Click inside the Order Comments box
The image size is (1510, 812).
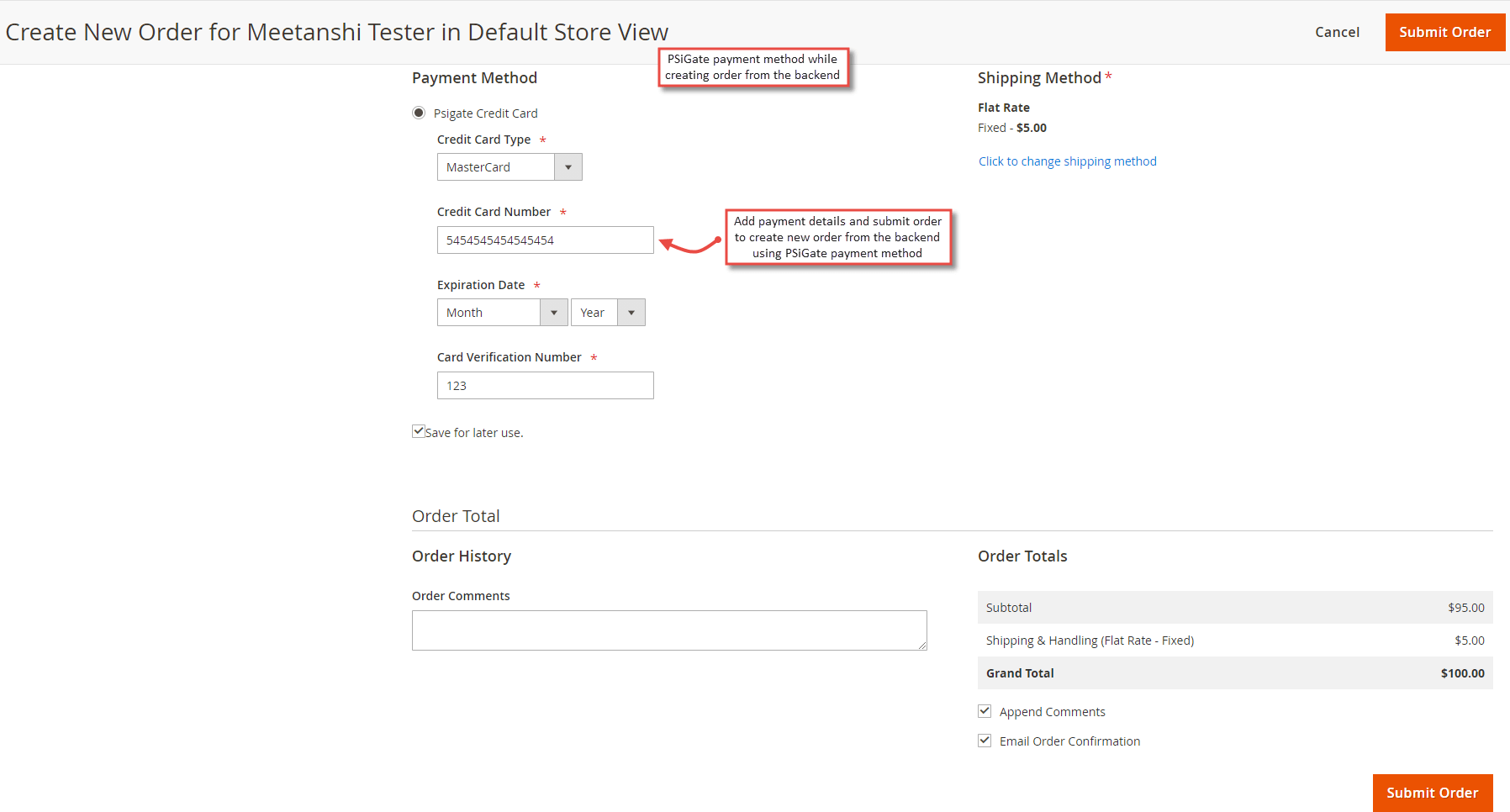coord(668,630)
